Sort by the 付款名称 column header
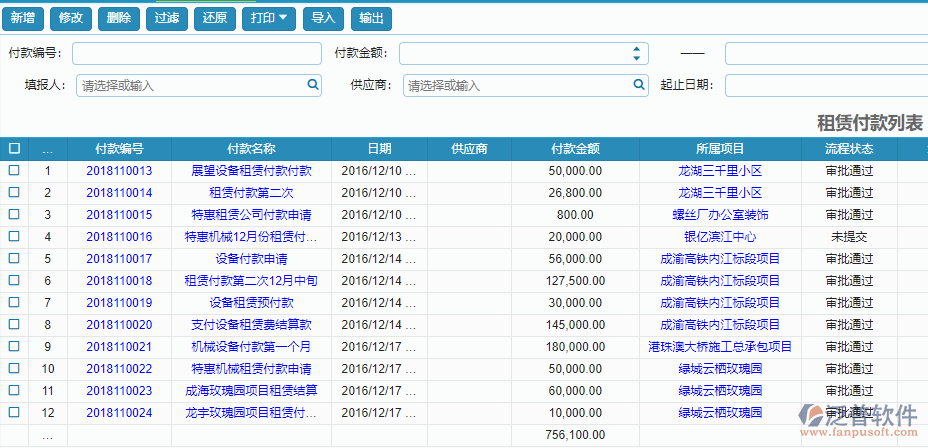This screenshot has width=928, height=448. pyautogui.click(x=252, y=149)
